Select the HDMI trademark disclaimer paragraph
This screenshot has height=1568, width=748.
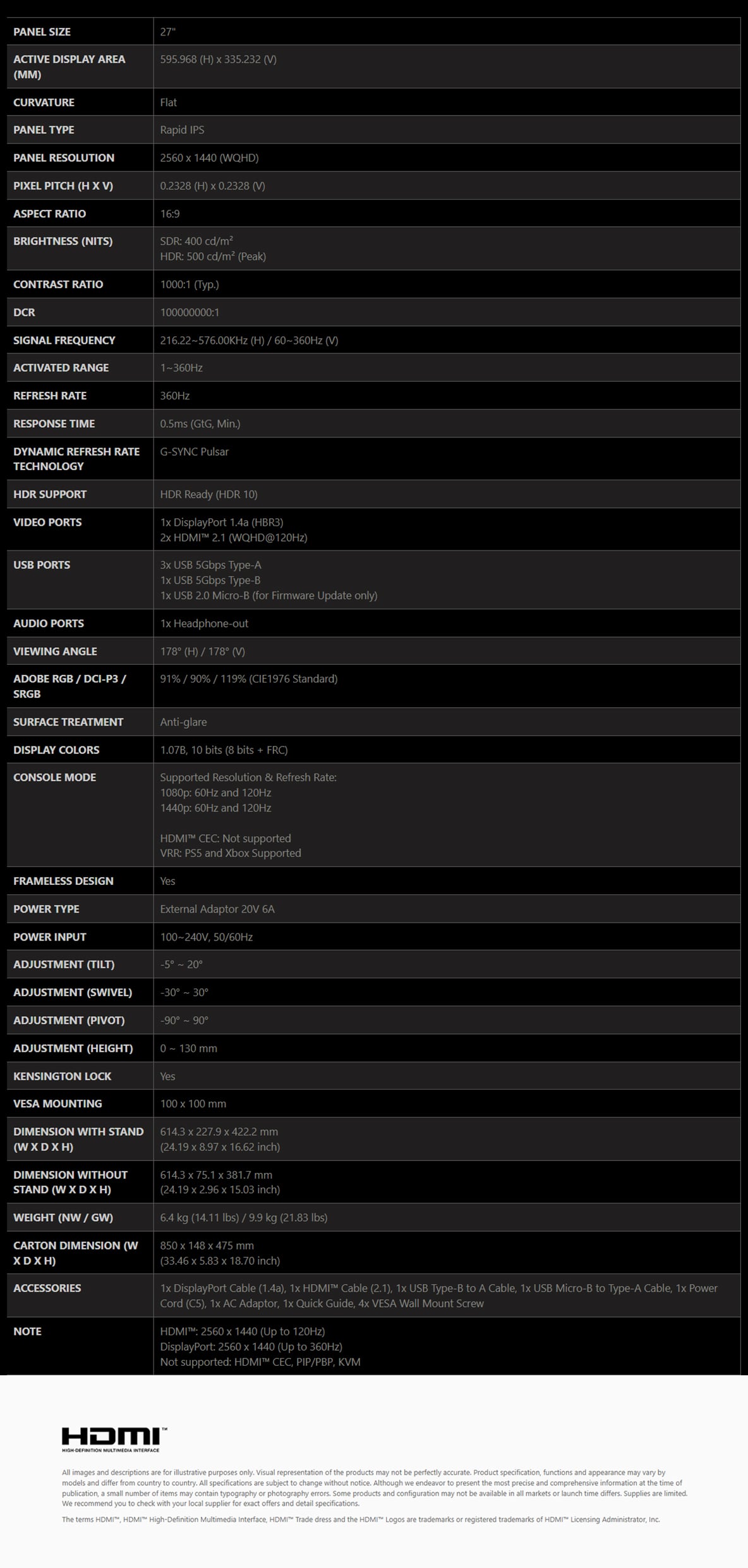[361, 1519]
